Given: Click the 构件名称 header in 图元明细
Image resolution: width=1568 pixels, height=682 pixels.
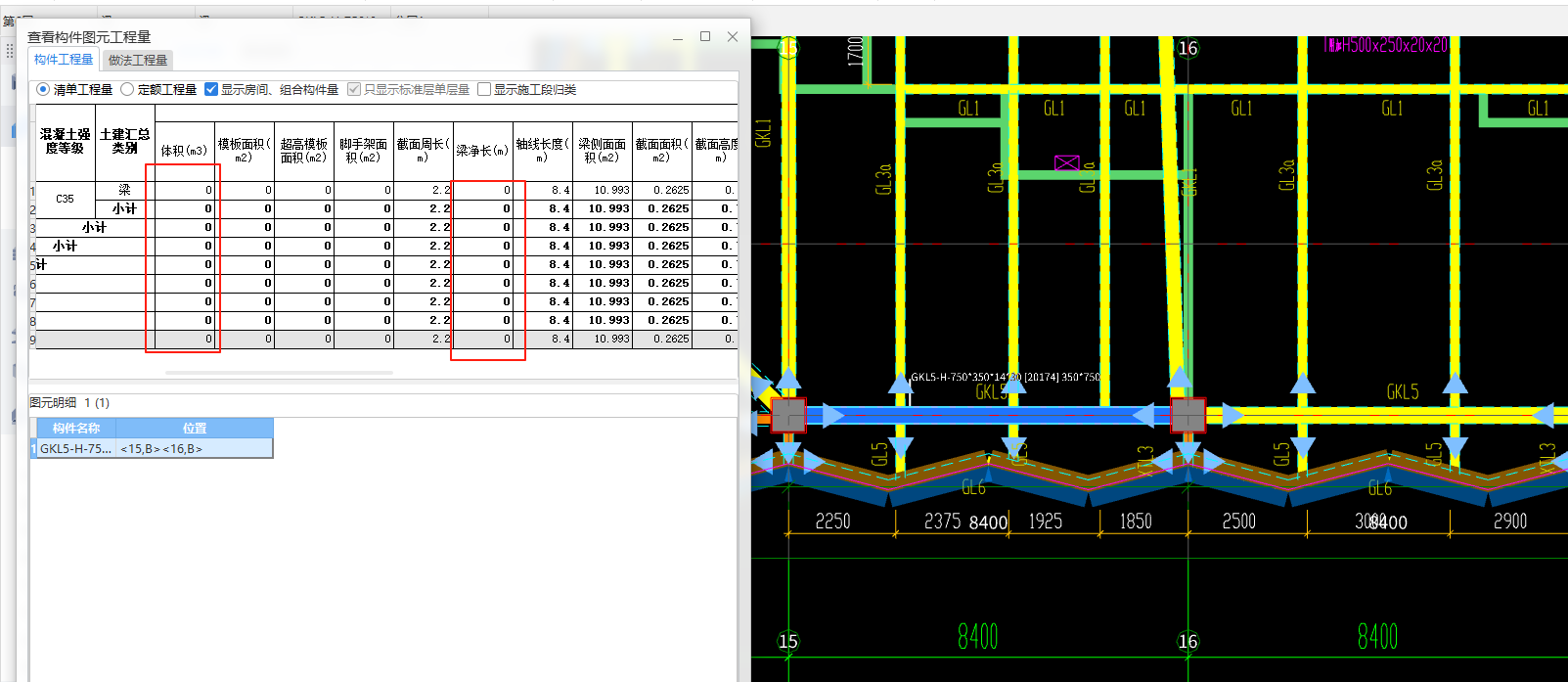Looking at the screenshot, I should coord(76,428).
